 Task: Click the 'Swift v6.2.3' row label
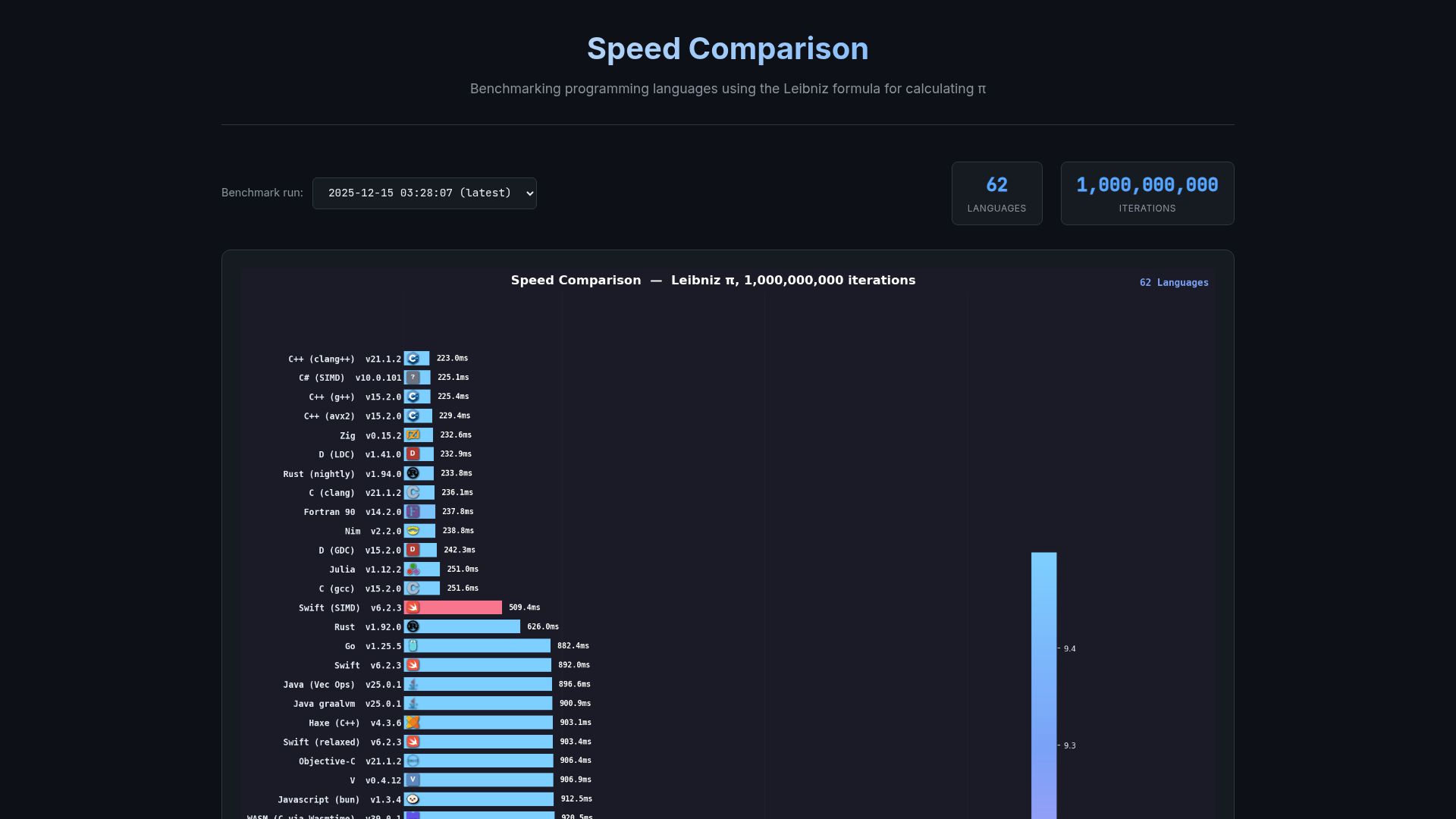(x=368, y=666)
